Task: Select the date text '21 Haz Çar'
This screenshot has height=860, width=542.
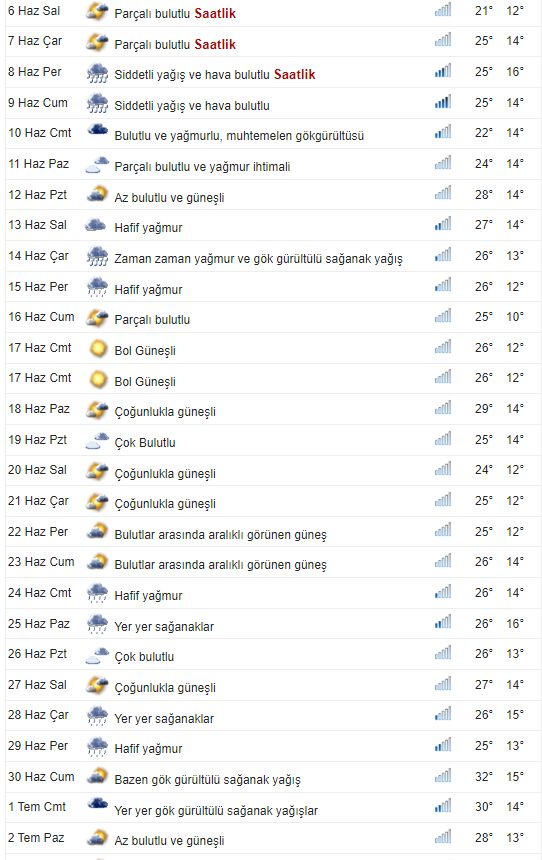Action: tap(38, 501)
